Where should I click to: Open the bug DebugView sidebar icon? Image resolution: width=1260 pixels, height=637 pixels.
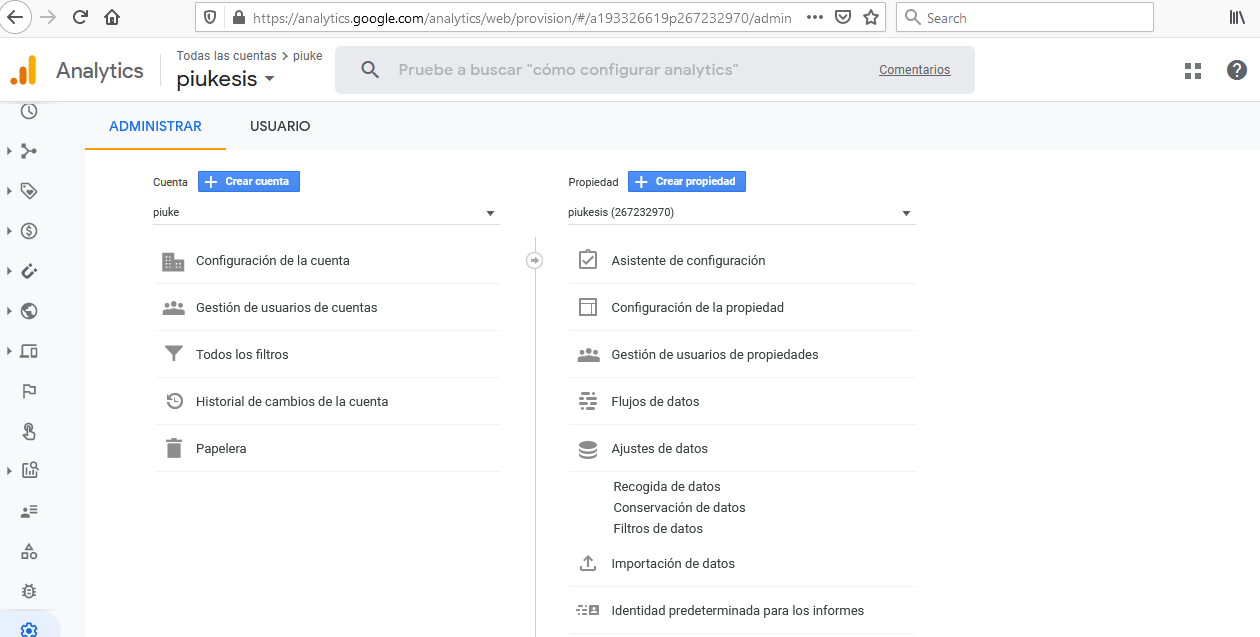29,591
